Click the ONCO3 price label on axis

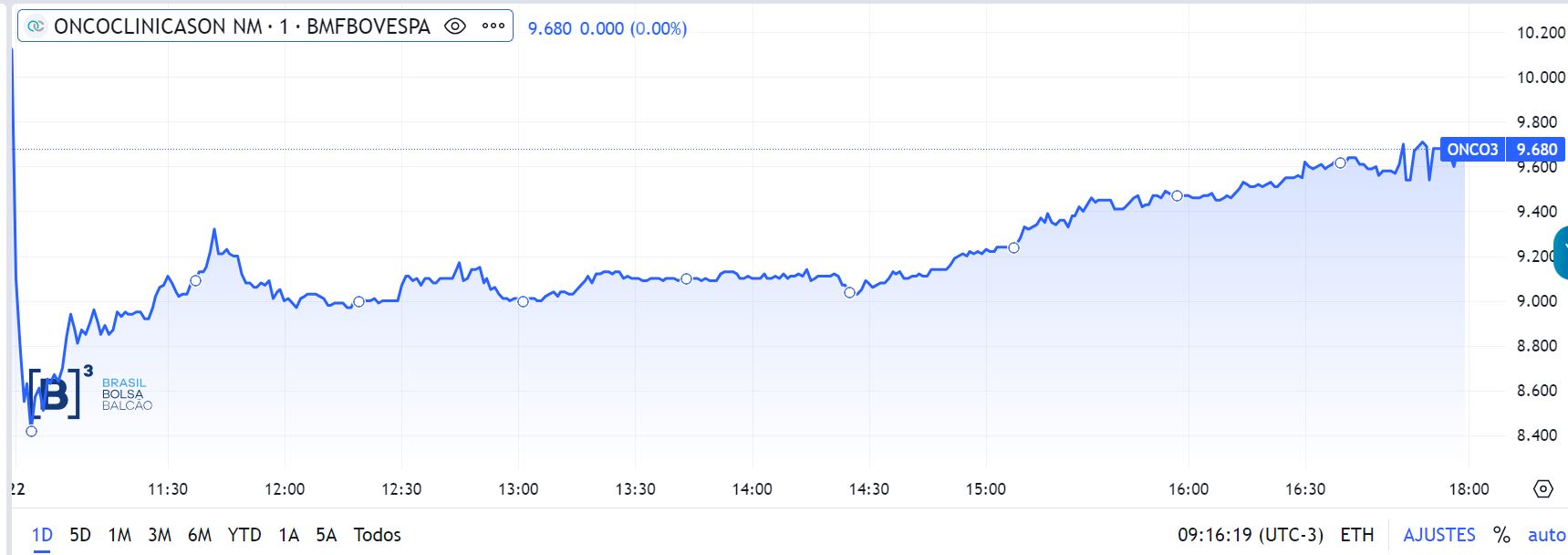[x=1471, y=150]
